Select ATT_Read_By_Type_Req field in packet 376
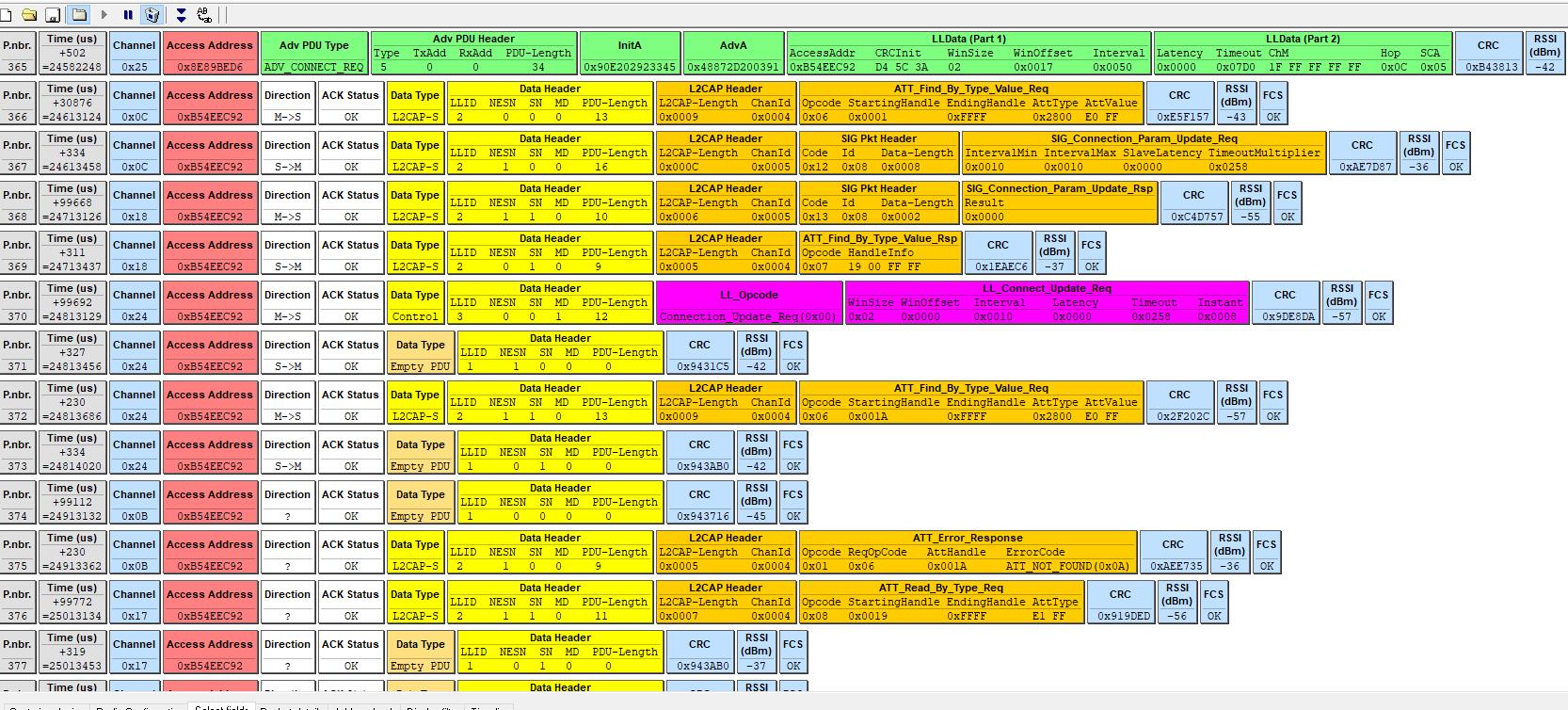Image resolution: width=1568 pixels, height=710 pixels. [x=941, y=602]
